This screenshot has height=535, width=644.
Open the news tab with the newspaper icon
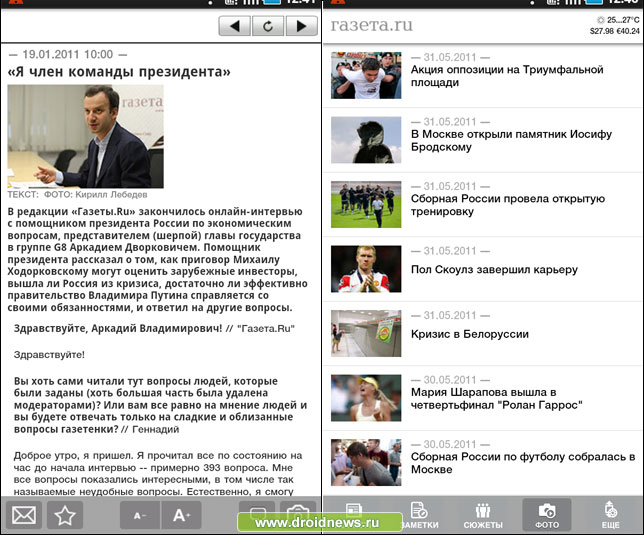tap(353, 508)
